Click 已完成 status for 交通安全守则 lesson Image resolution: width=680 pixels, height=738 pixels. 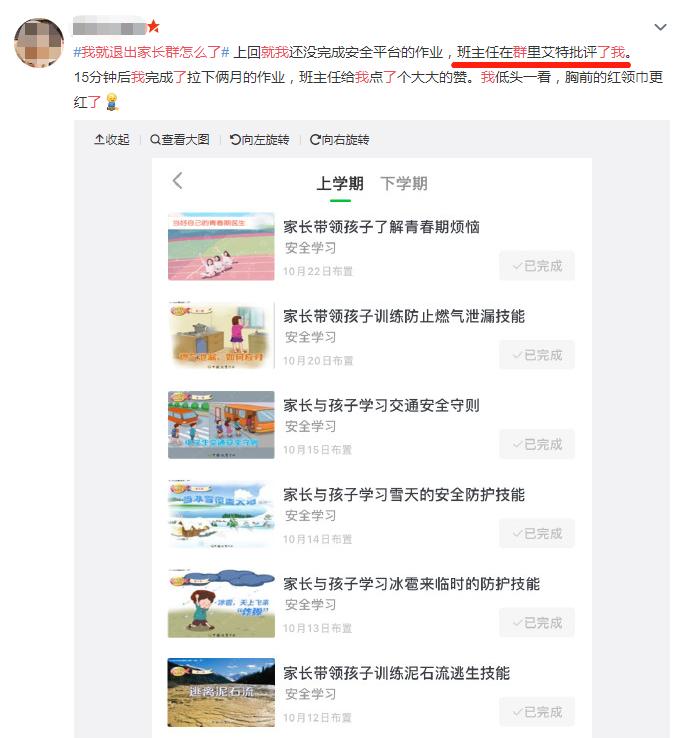point(537,444)
